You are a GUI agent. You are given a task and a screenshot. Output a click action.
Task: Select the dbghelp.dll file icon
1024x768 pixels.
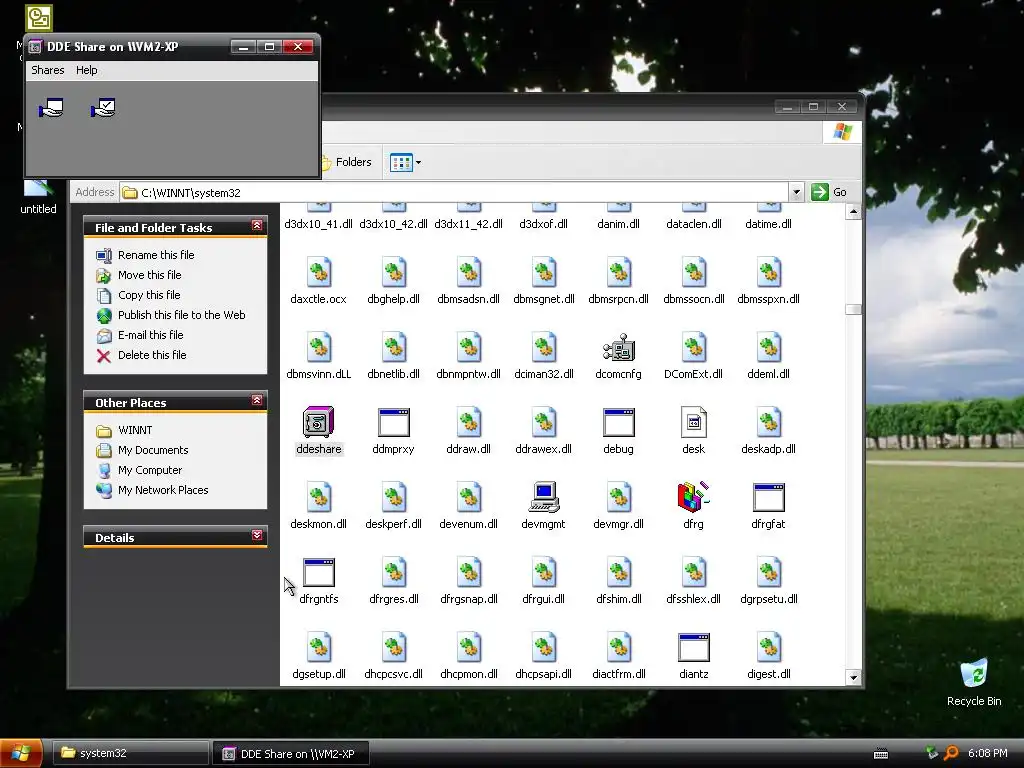click(394, 272)
